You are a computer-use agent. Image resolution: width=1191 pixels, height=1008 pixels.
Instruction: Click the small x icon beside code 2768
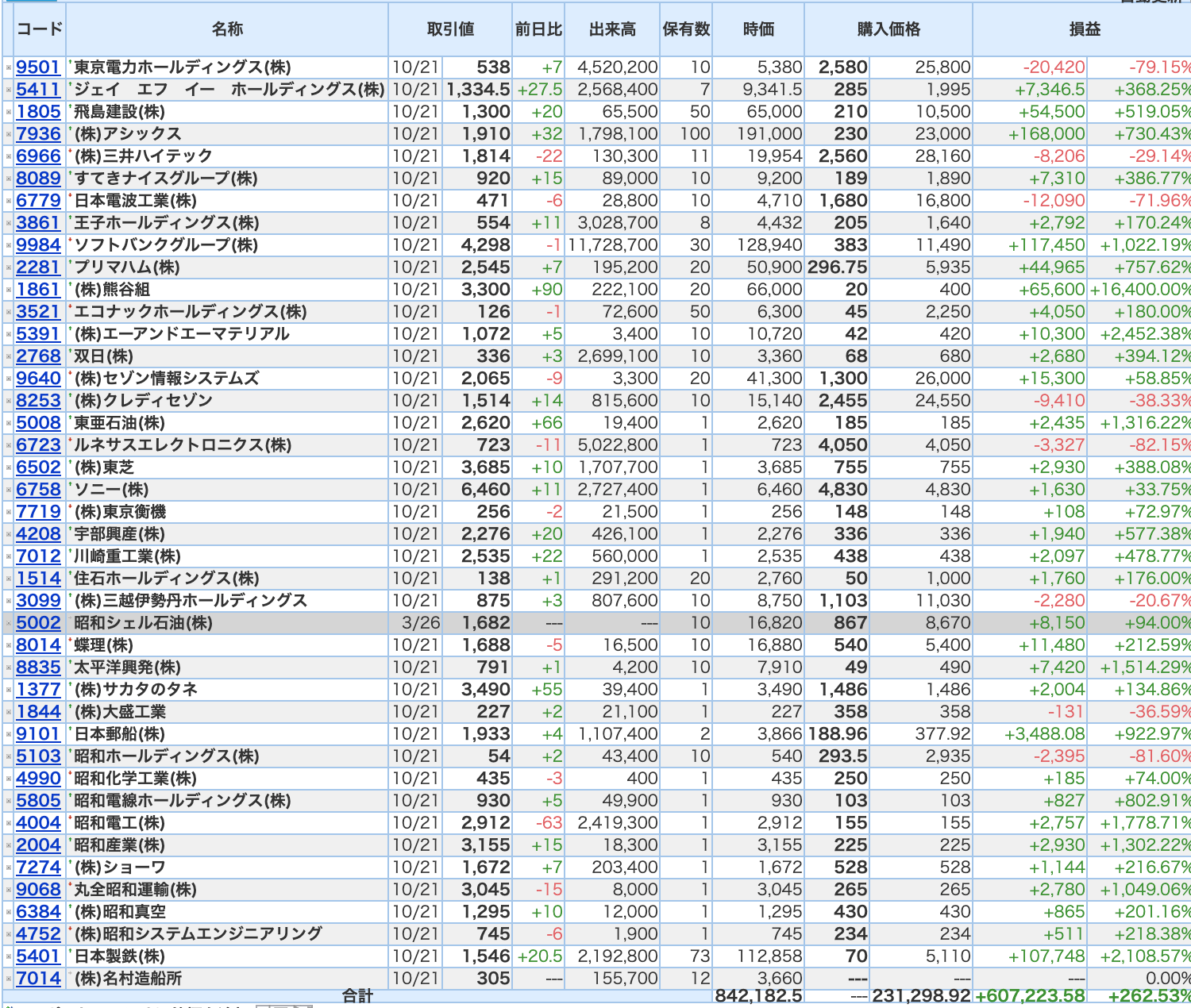click(x=9, y=357)
